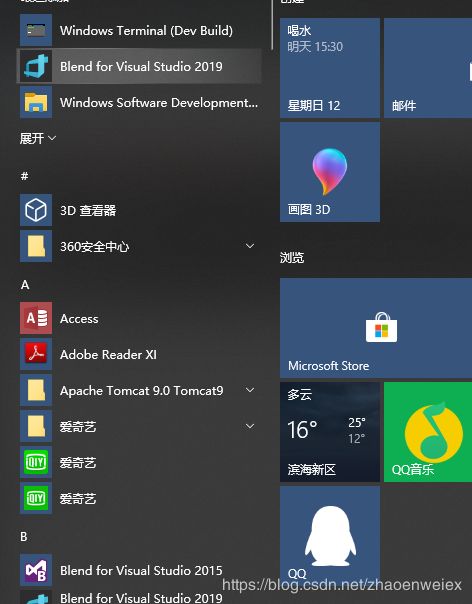Click the 360安全中心 folder icon

point(36,246)
